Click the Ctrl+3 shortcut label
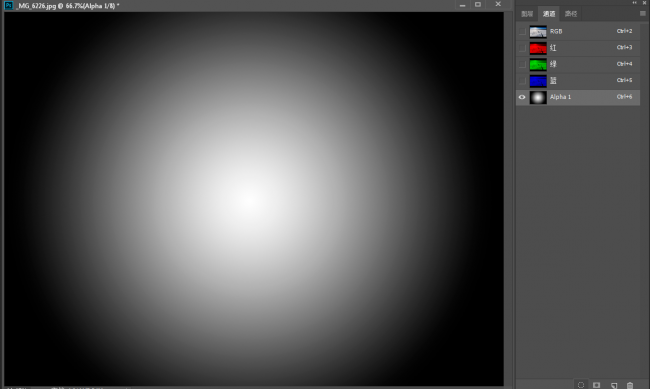The image size is (650, 389). [624, 47]
